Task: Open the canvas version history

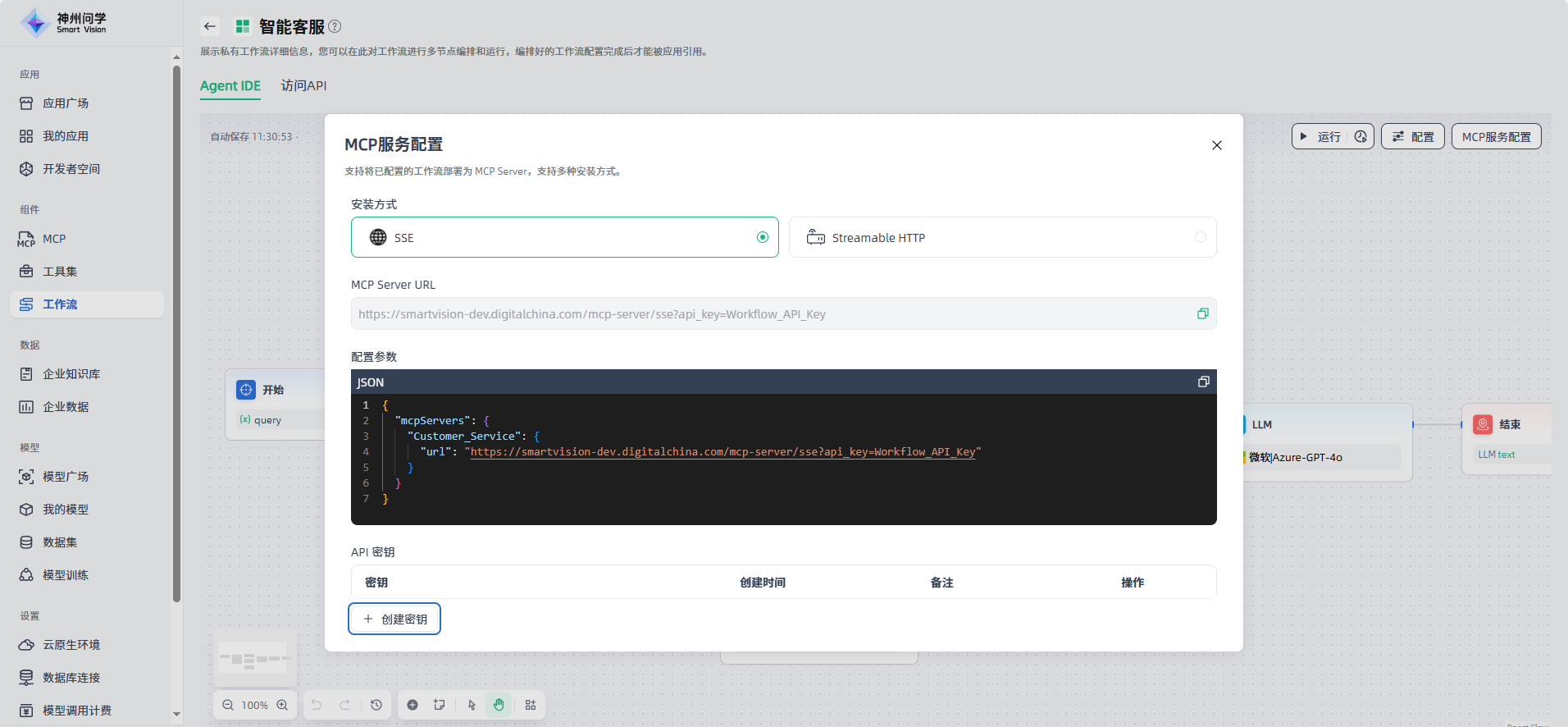Action: (376, 705)
